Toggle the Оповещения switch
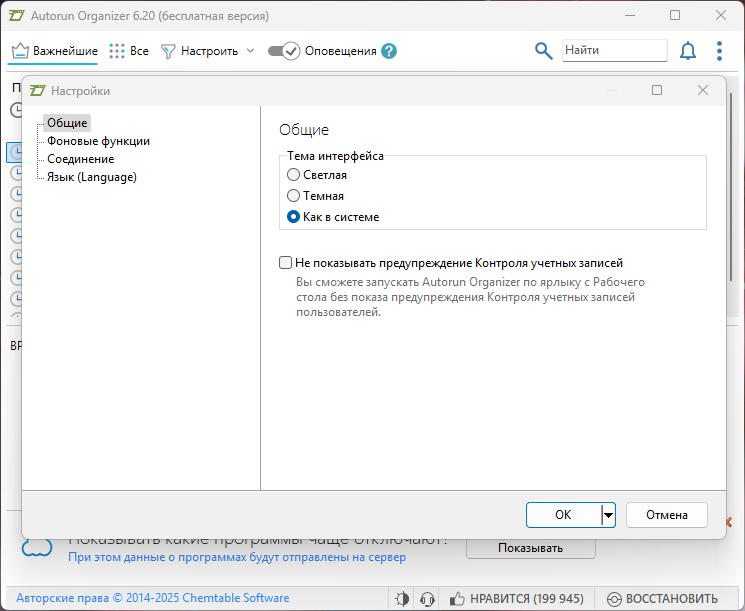Image resolution: width=745 pixels, height=611 pixels. [284, 51]
